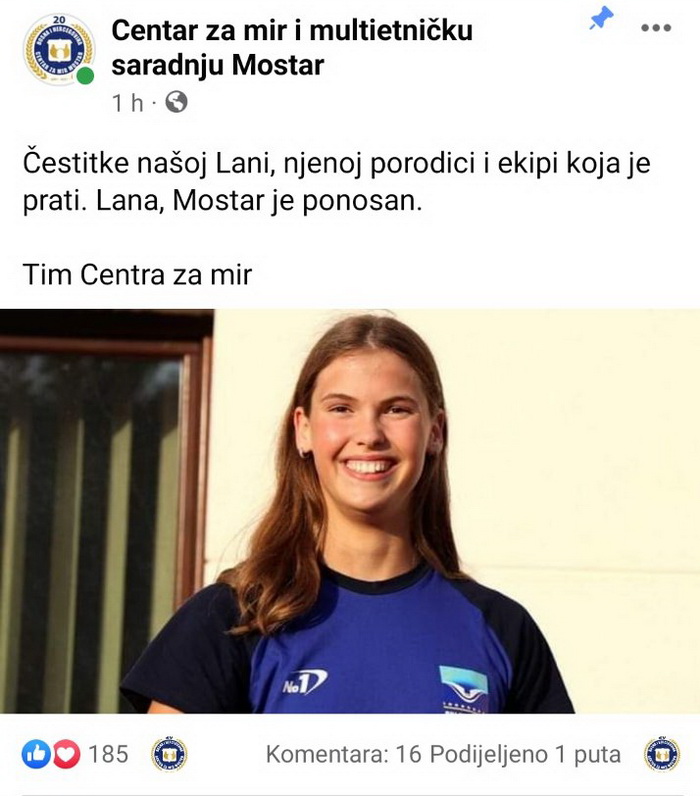
Task: Show comments via 'Komentara: 16'
Action: pyautogui.click(x=344, y=754)
